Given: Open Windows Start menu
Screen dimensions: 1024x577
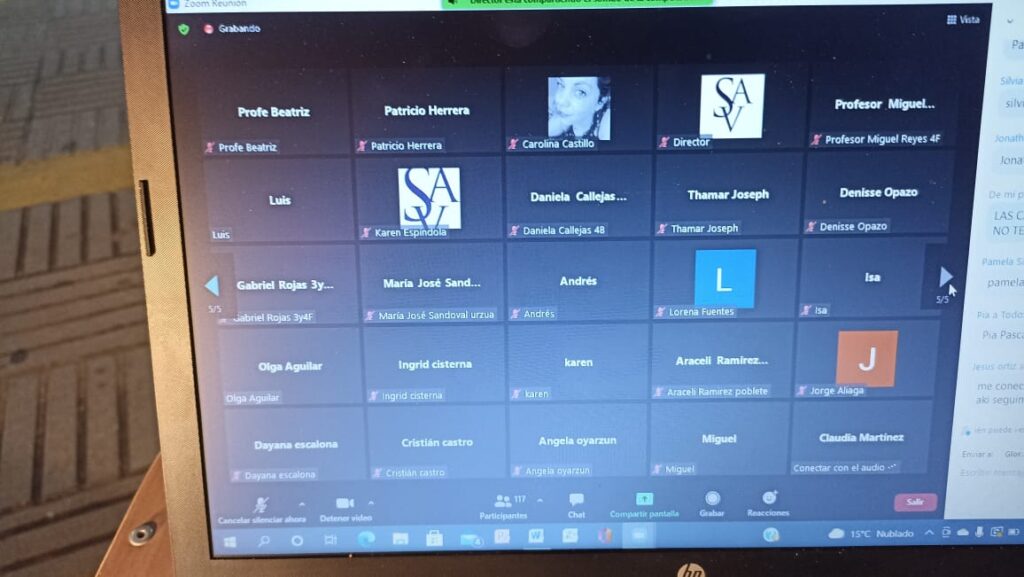Looking at the screenshot, I should pos(230,541).
